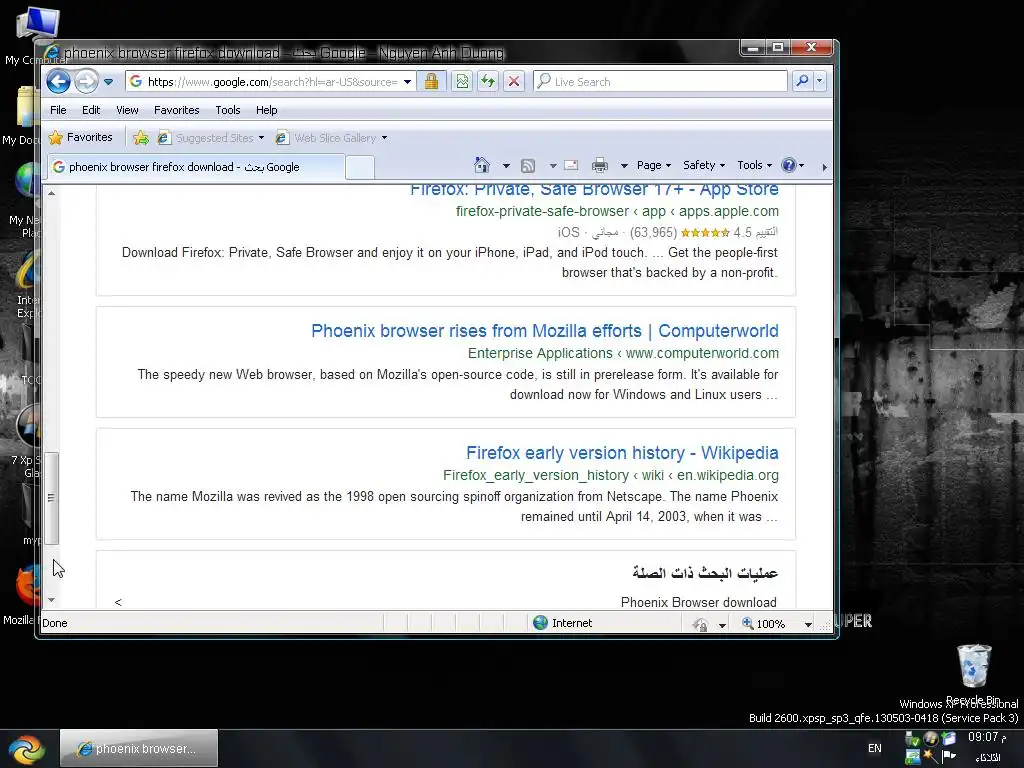The image size is (1024, 768).
Task: Open the File menu
Action: point(58,110)
